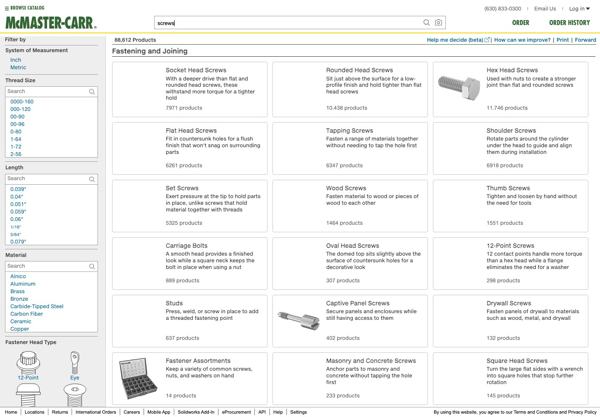The height and width of the screenshot is (417, 600).
Task: Filter by Inch system of measurement
Action: click(x=16, y=60)
